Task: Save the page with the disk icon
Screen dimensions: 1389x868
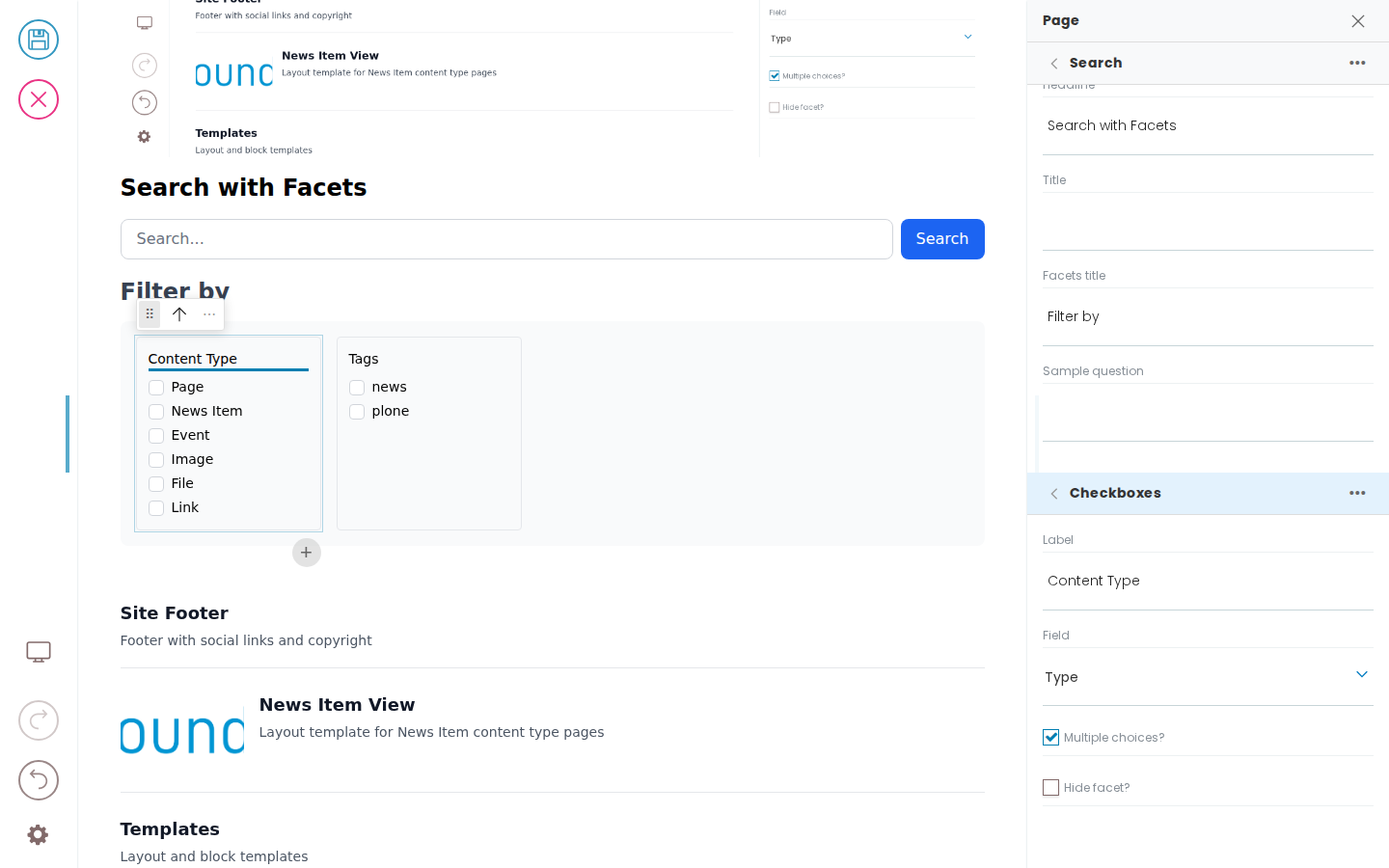Action: pyautogui.click(x=39, y=40)
